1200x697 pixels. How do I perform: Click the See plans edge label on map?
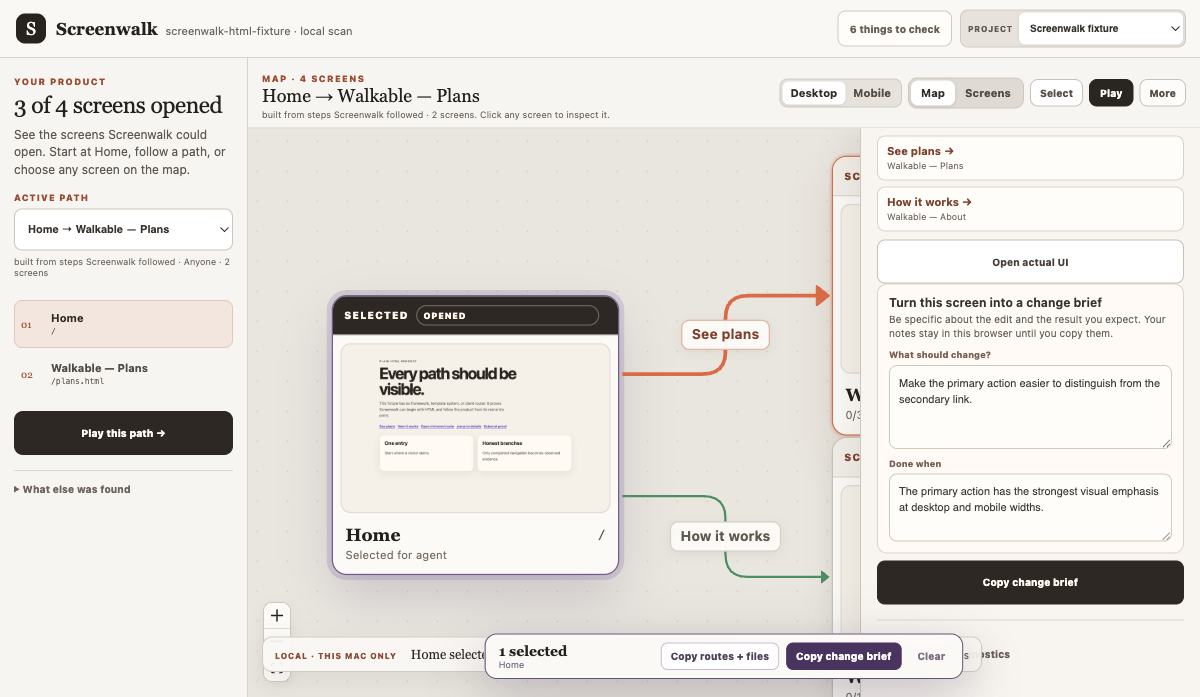tap(725, 334)
